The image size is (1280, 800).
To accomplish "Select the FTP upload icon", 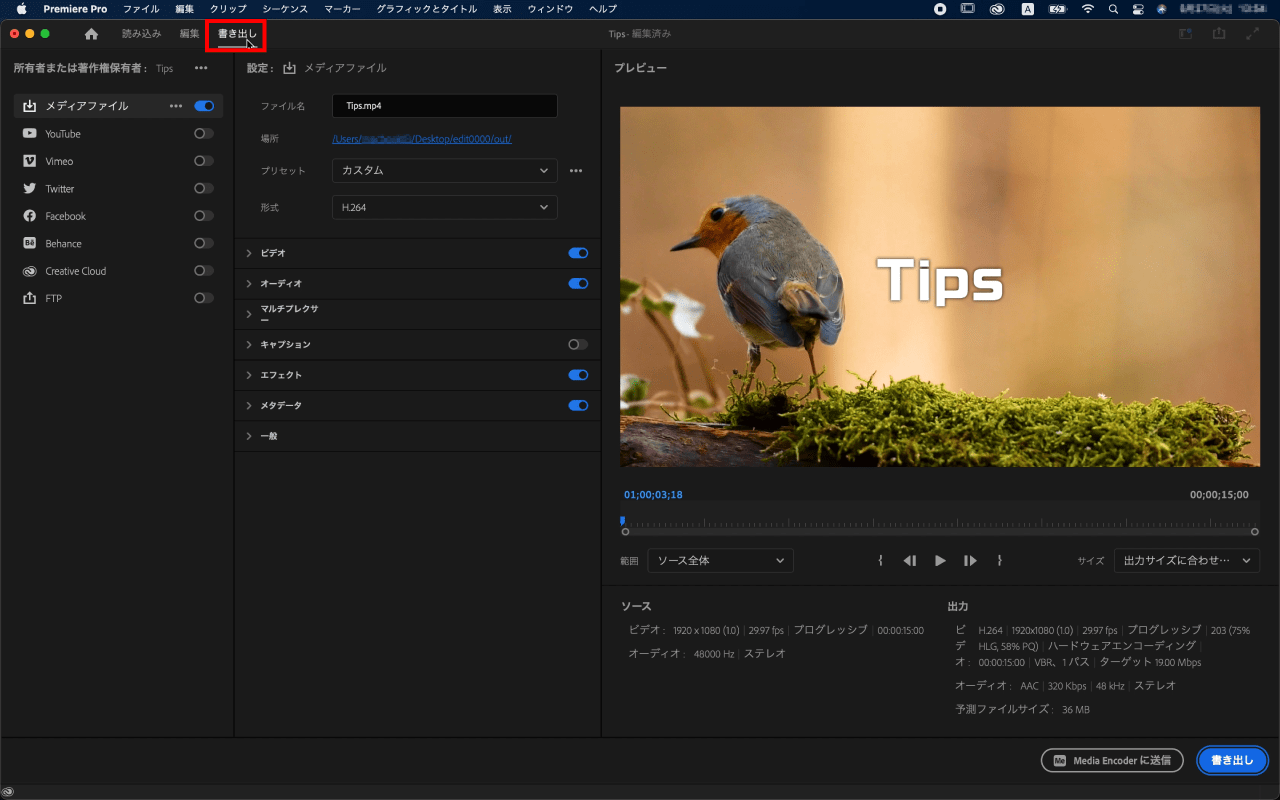I will point(29,299).
